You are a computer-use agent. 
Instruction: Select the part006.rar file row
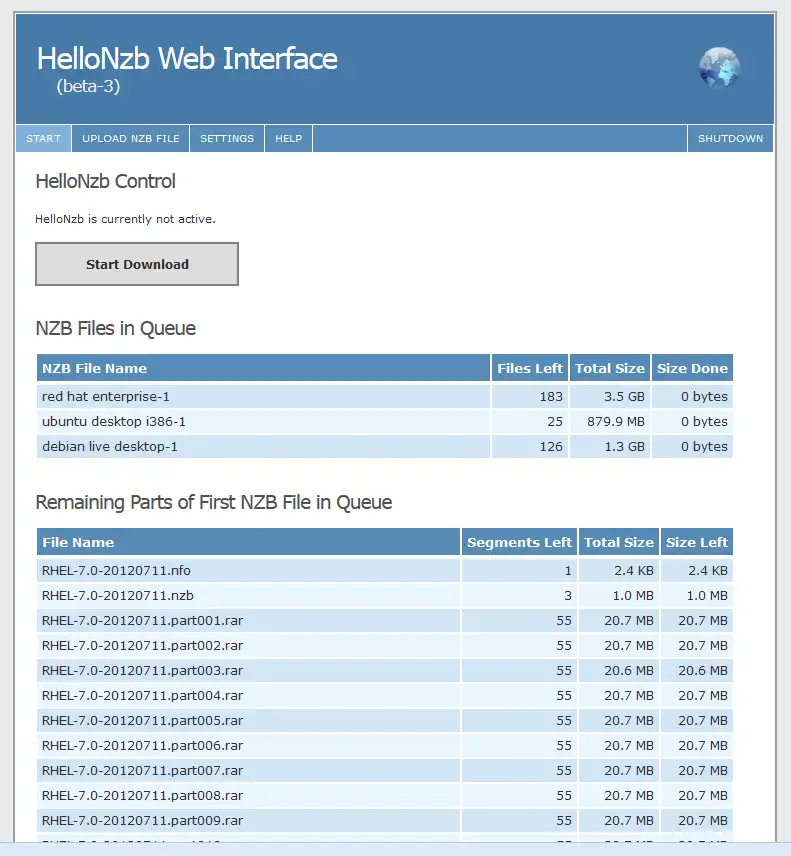point(385,746)
